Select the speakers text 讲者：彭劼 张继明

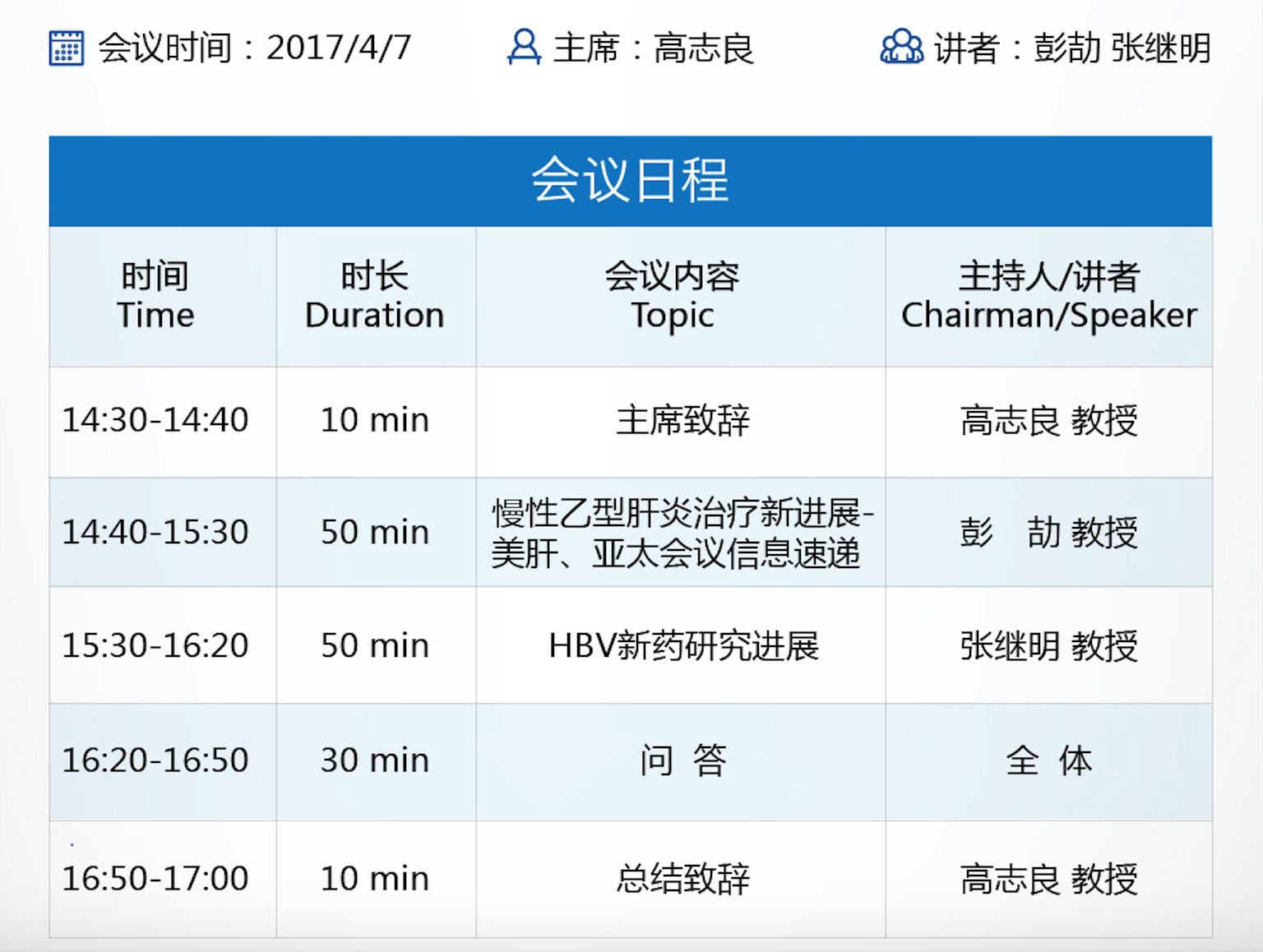point(1072,48)
